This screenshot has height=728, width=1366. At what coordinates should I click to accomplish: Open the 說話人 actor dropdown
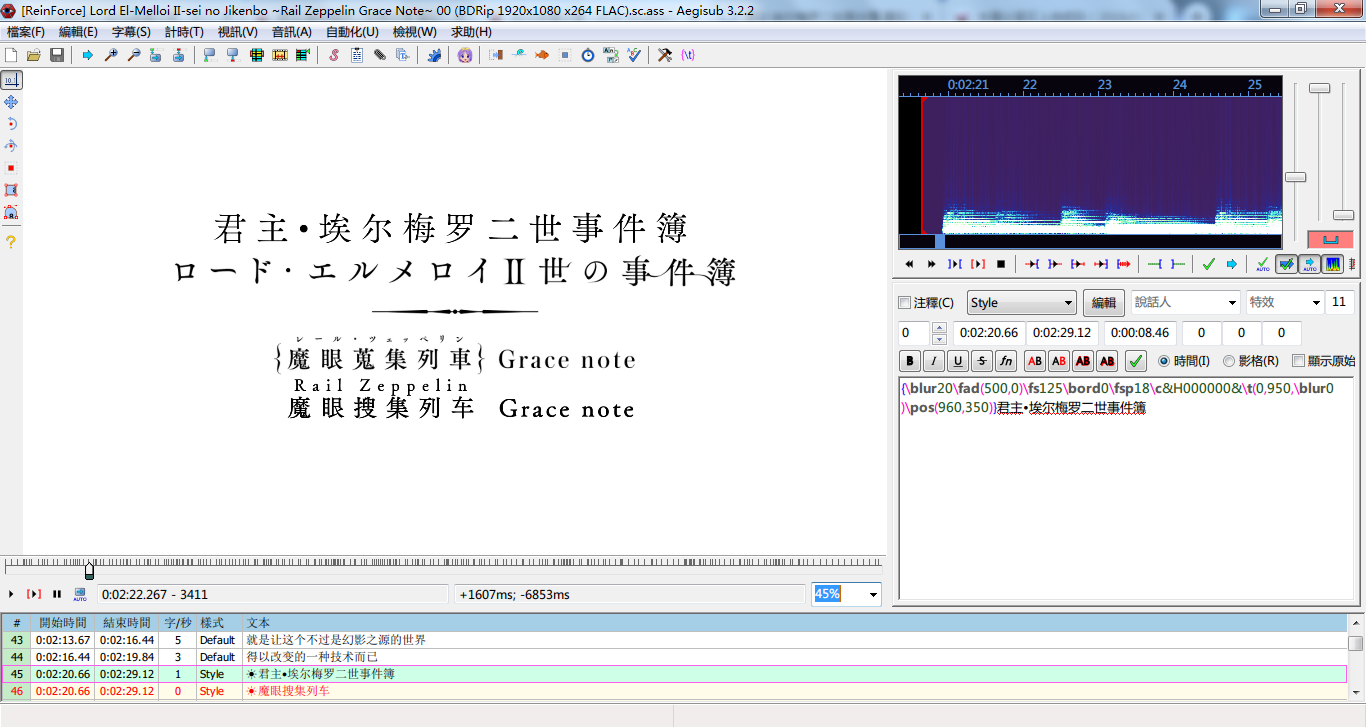pos(1186,303)
